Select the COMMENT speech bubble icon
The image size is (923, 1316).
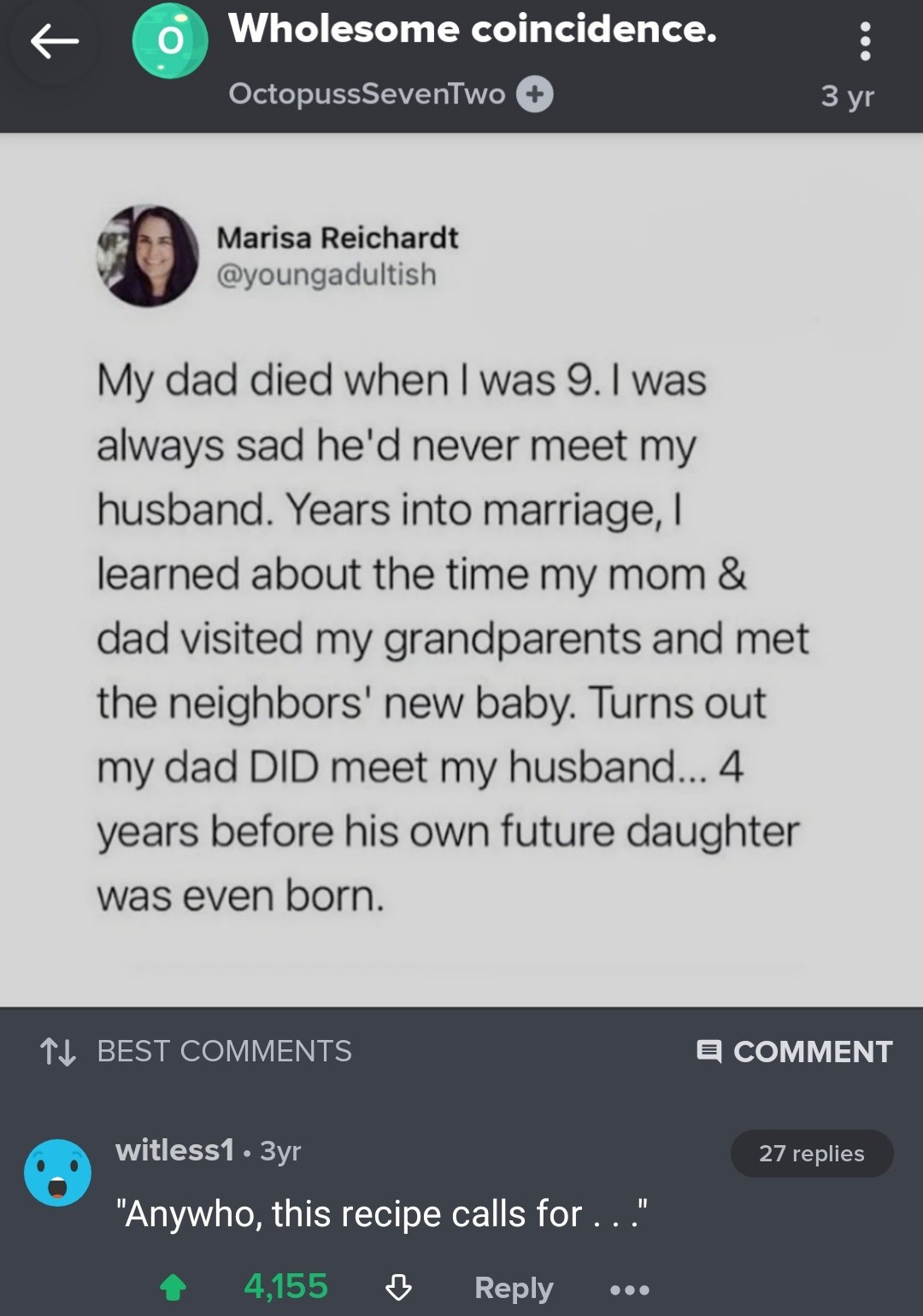click(x=709, y=1051)
